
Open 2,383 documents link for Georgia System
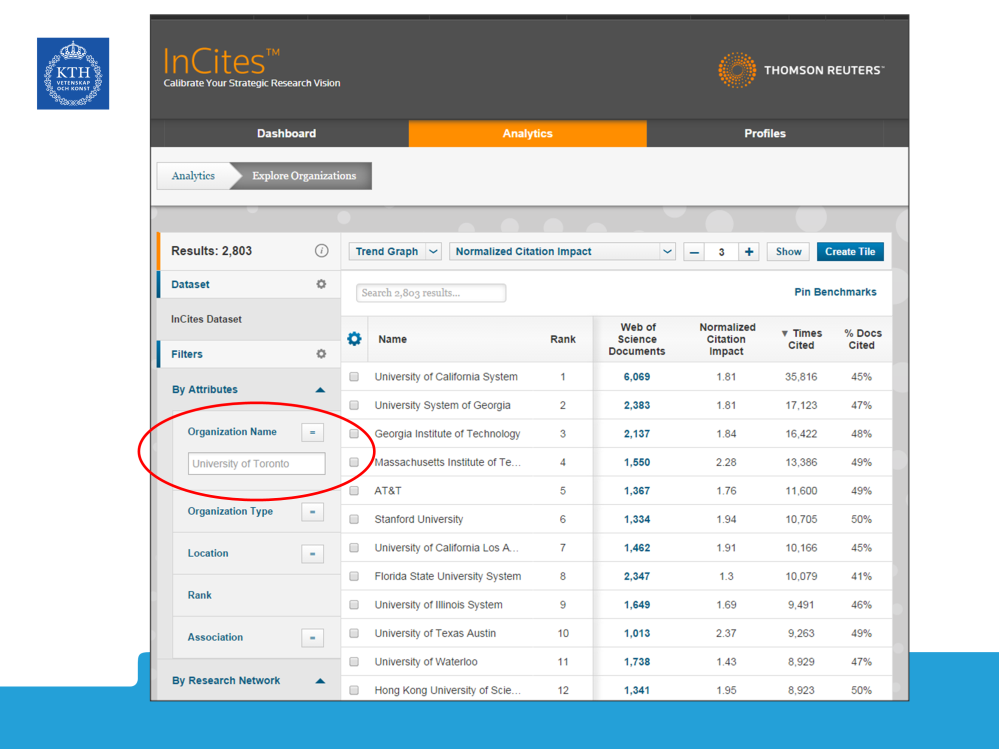636,405
